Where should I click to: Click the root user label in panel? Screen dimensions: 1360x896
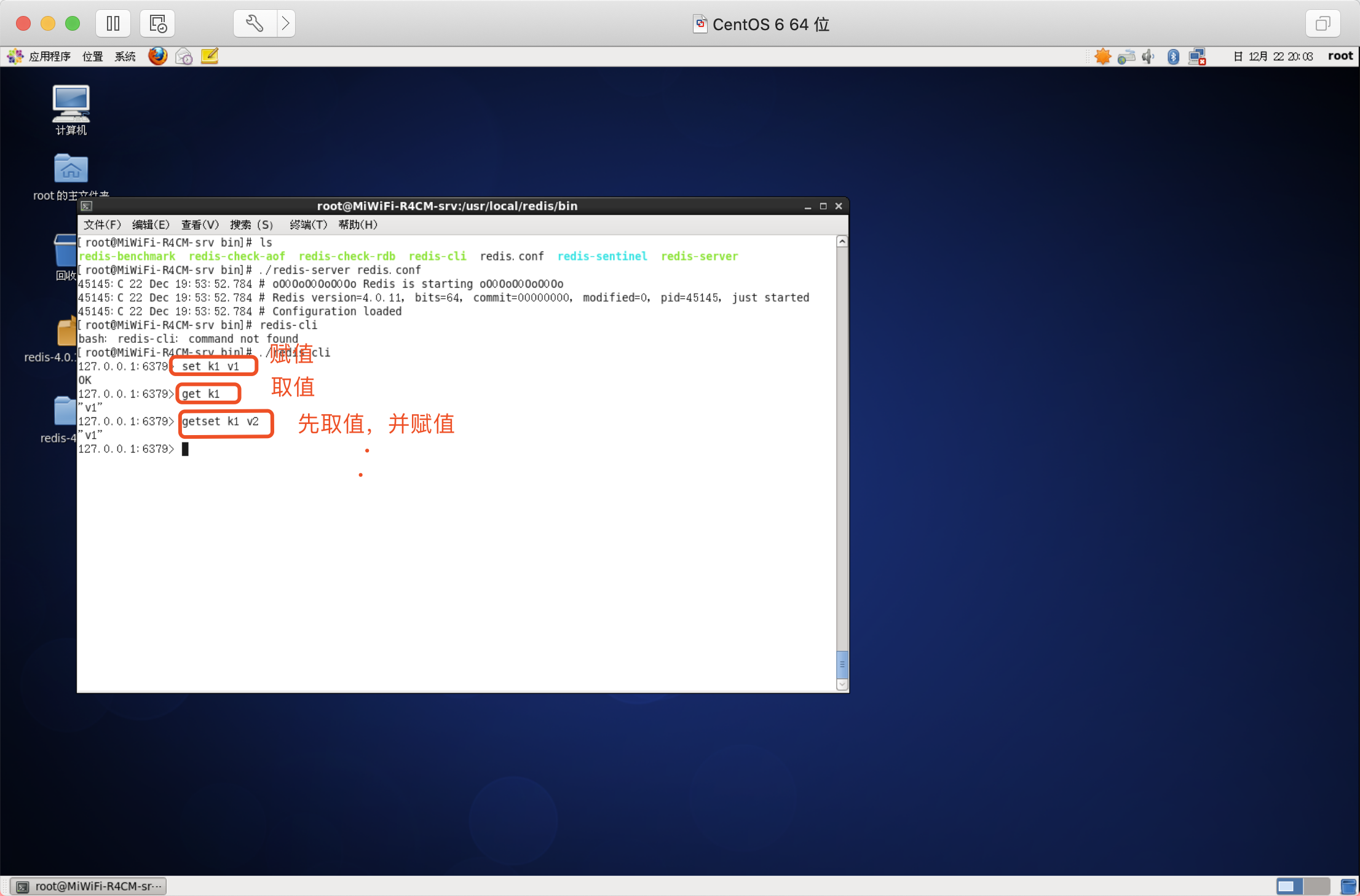(x=1340, y=56)
